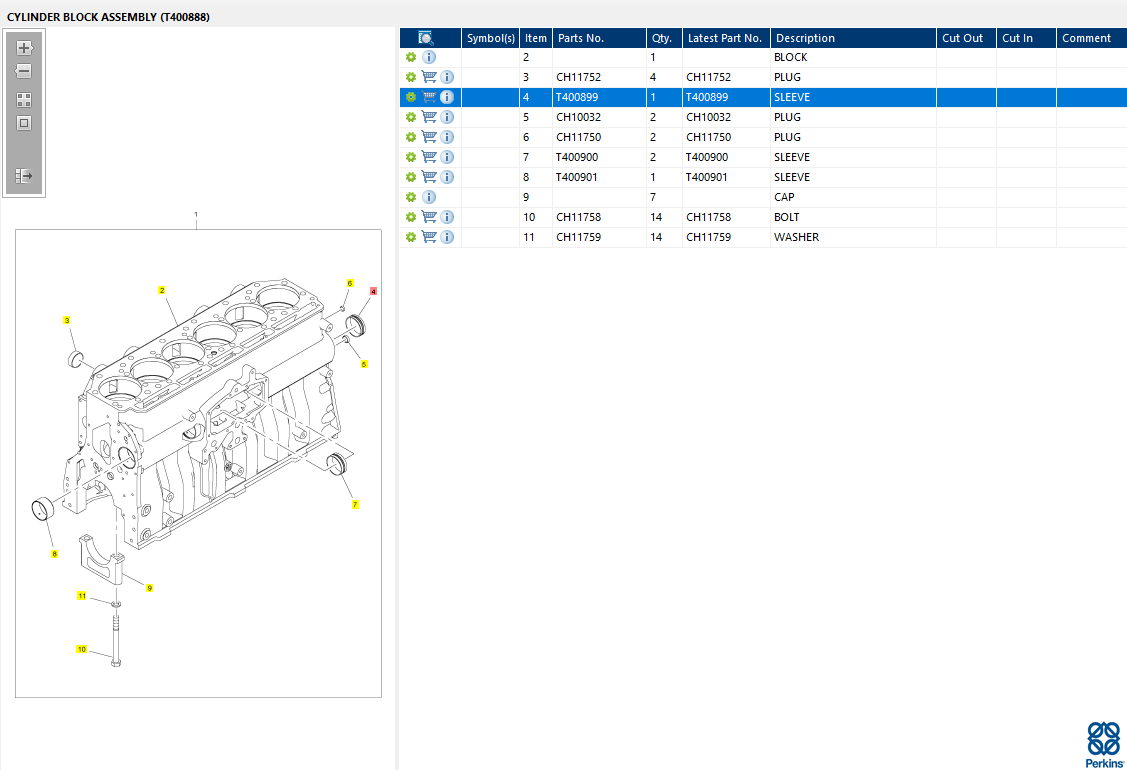The image size is (1127, 770).
Task: Open info icon for CH11759 WASHER
Action: 447,237
